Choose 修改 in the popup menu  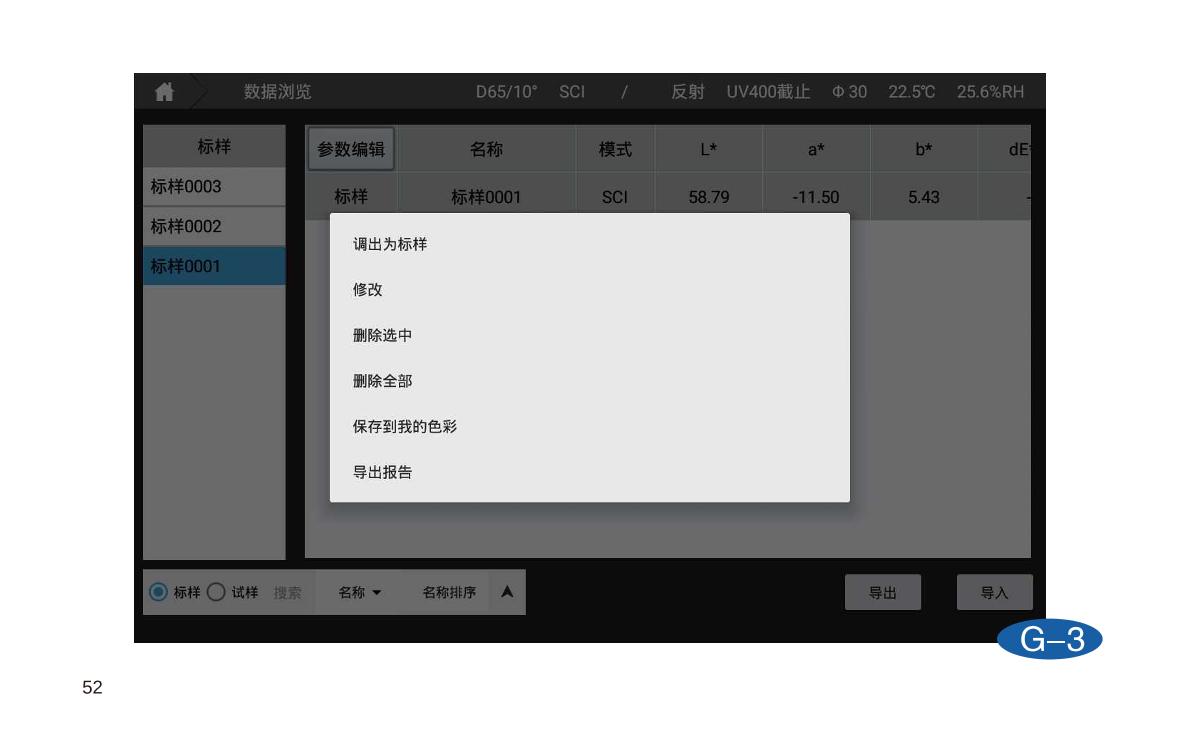coord(368,290)
